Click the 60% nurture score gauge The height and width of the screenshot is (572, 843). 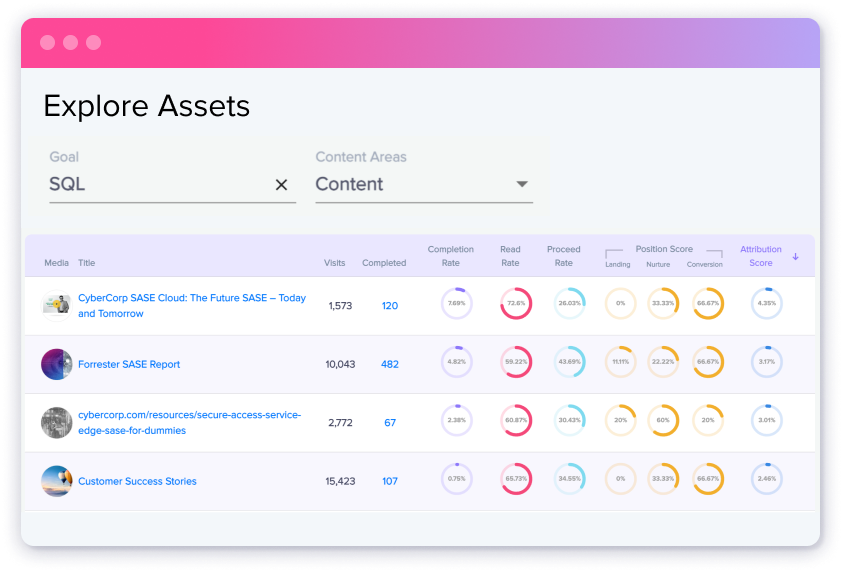tap(663, 420)
